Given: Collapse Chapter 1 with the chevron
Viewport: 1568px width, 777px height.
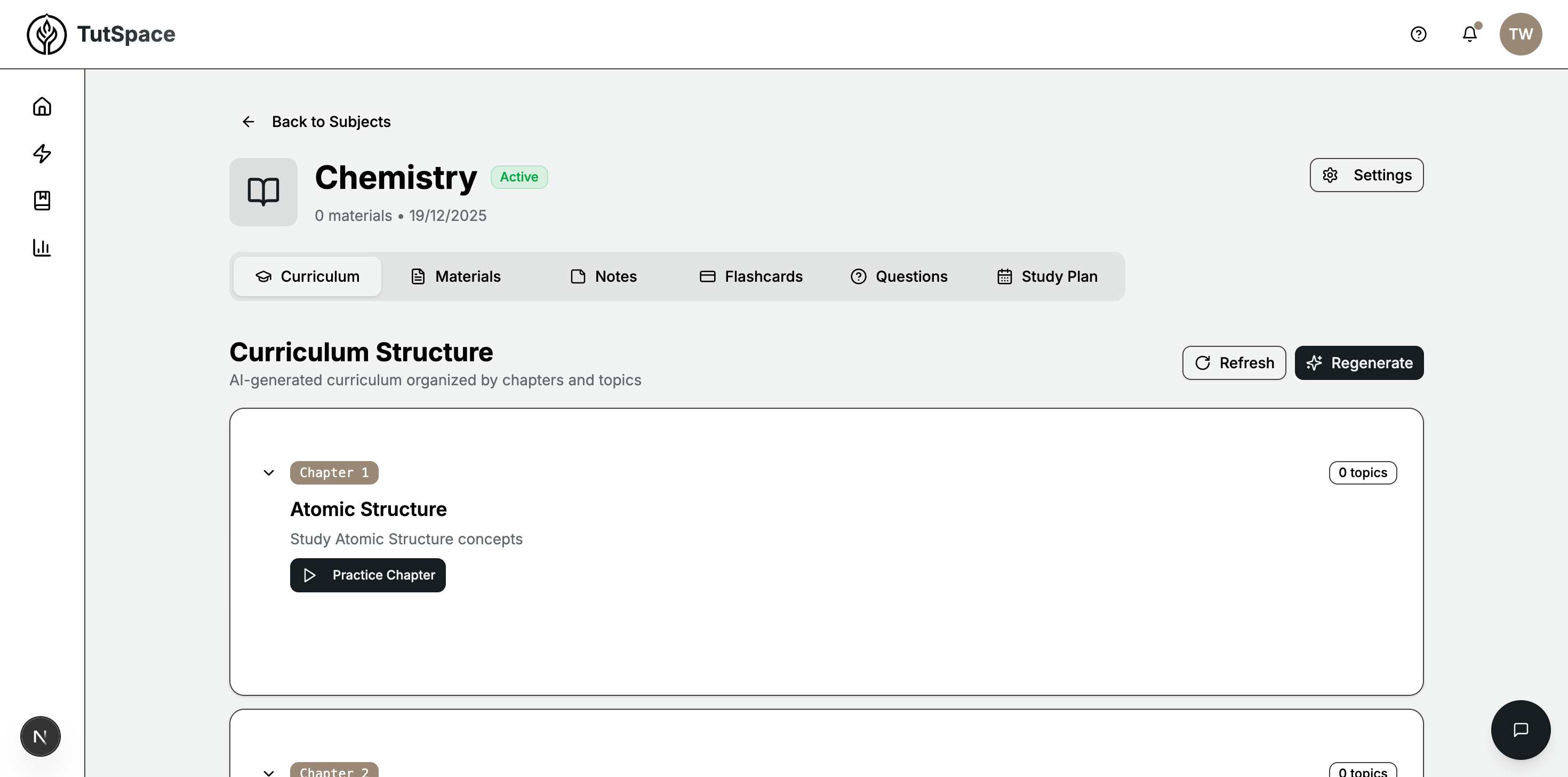Looking at the screenshot, I should [x=268, y=472].
